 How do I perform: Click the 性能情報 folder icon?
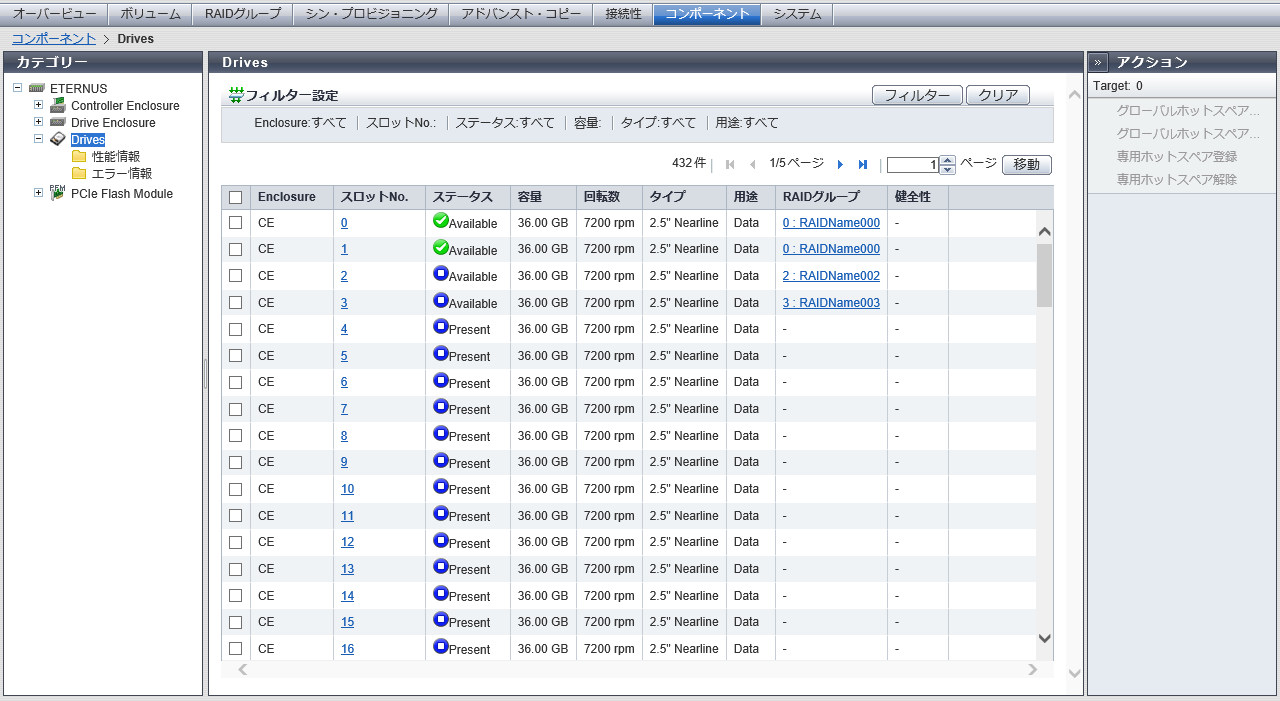[x=79, y=157]
